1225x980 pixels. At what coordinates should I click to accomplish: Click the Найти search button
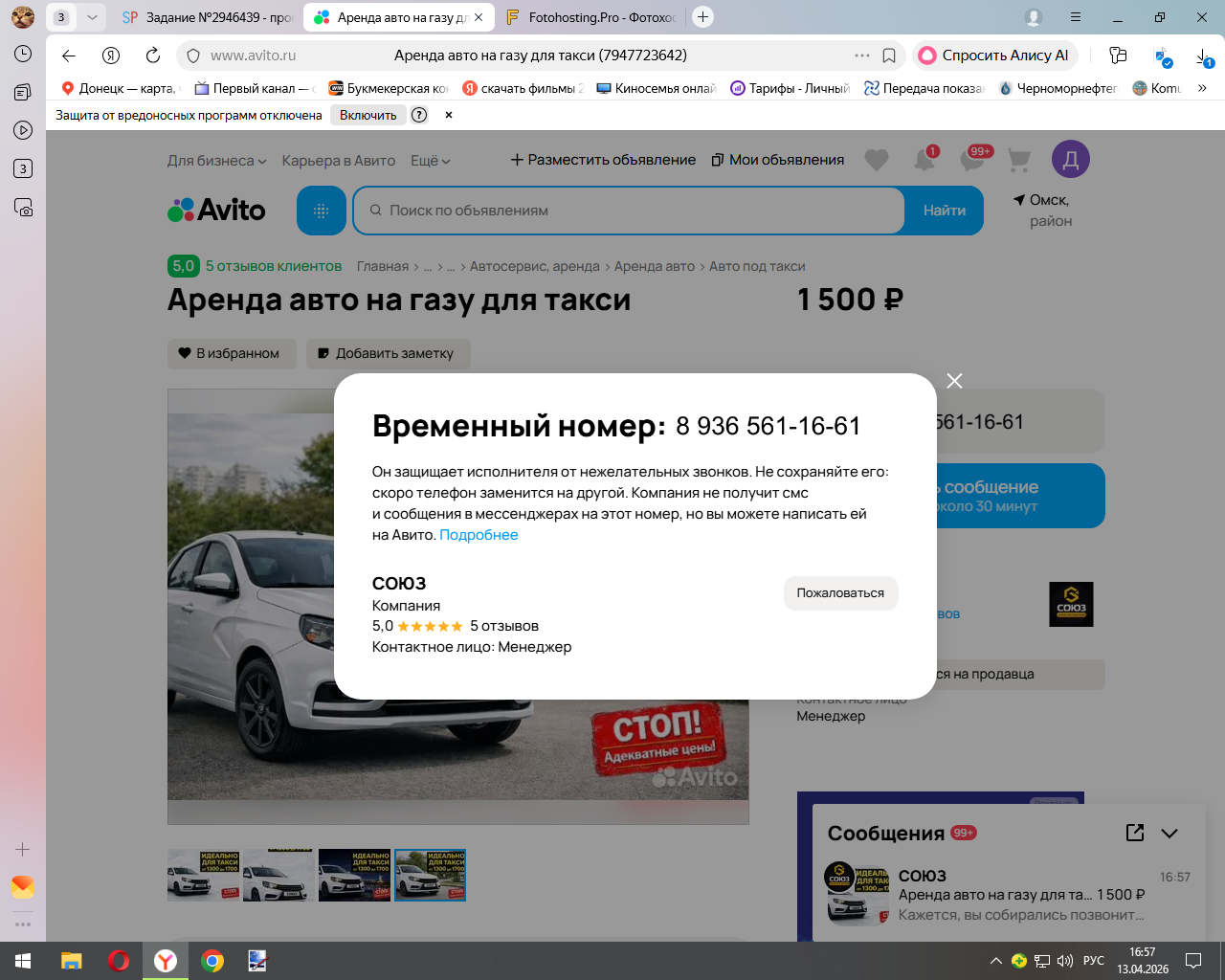coord(945,211)
